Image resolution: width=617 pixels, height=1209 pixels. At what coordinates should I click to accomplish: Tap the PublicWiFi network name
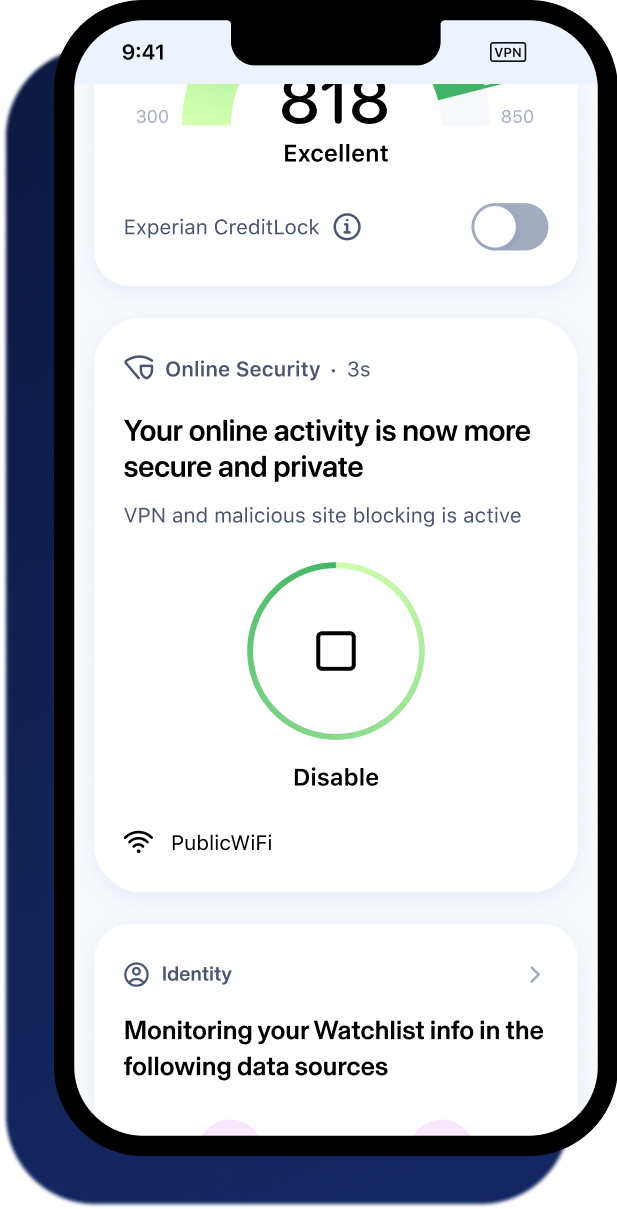222,842
